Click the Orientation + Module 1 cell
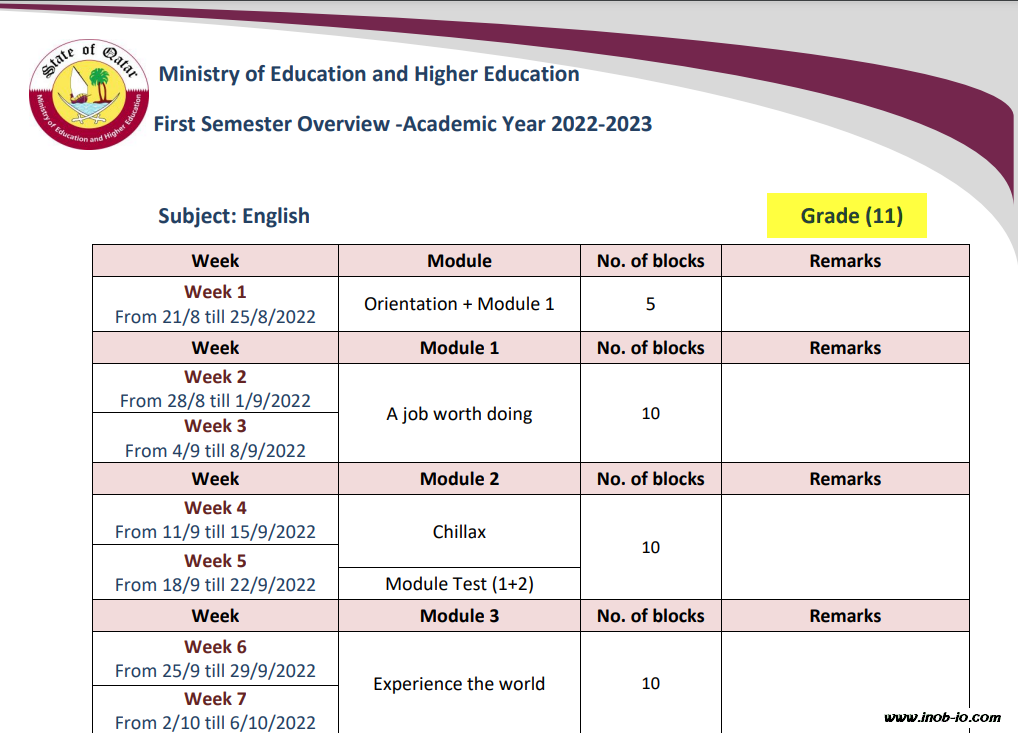This screenshot has height=733, width=1018. (x=459, y=304)
